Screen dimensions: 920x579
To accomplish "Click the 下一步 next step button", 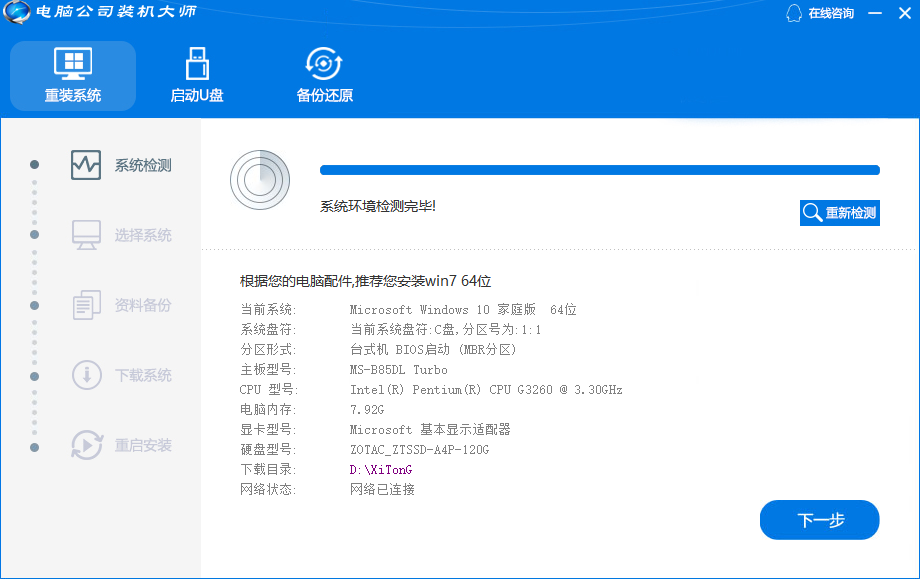I will (x=820, y=520).
